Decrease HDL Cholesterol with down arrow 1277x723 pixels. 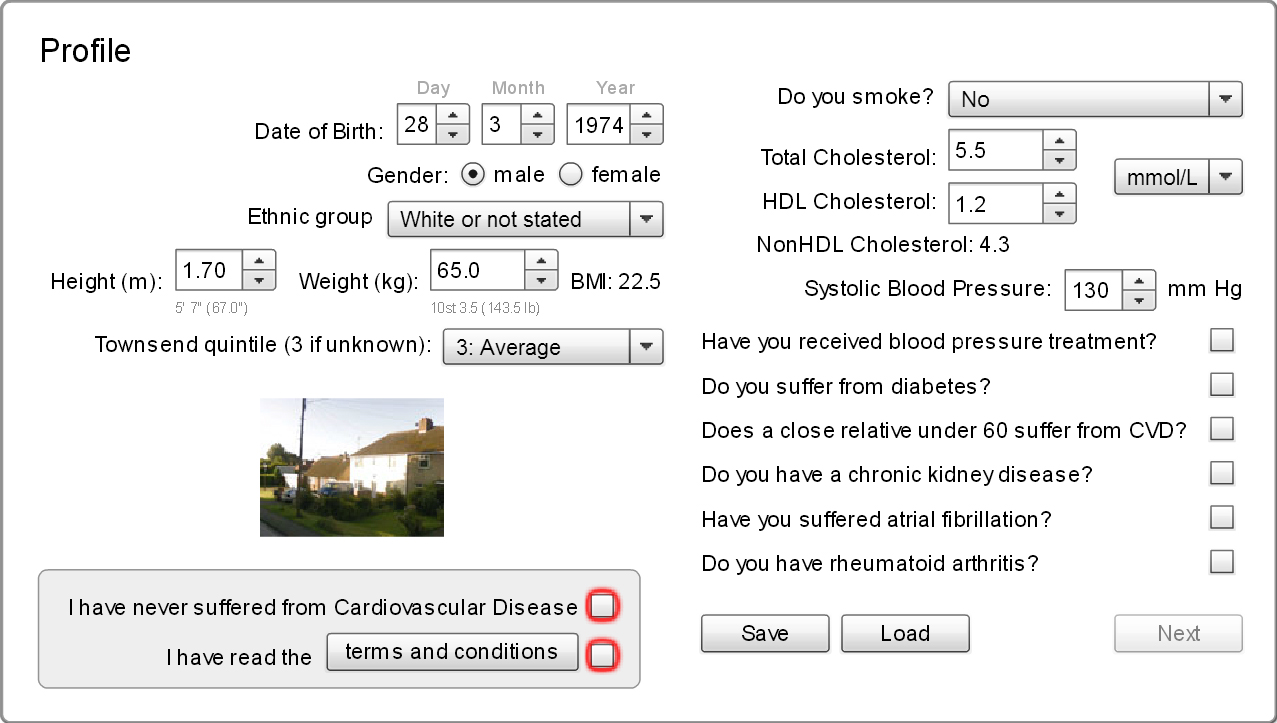click(1060, 213)
